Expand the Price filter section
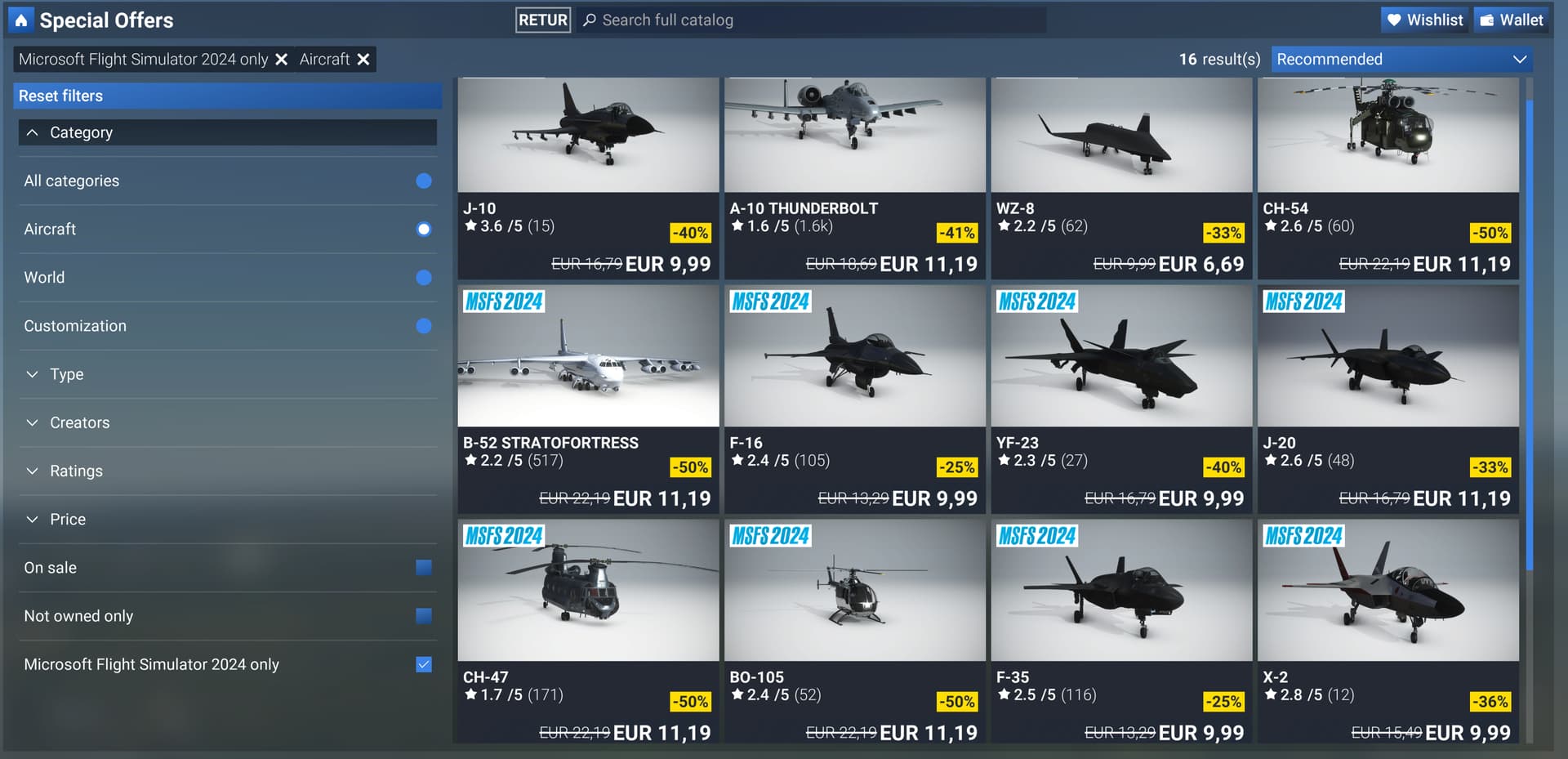Viewport: 1568px width, 759px height. click(x=228, y=520)
